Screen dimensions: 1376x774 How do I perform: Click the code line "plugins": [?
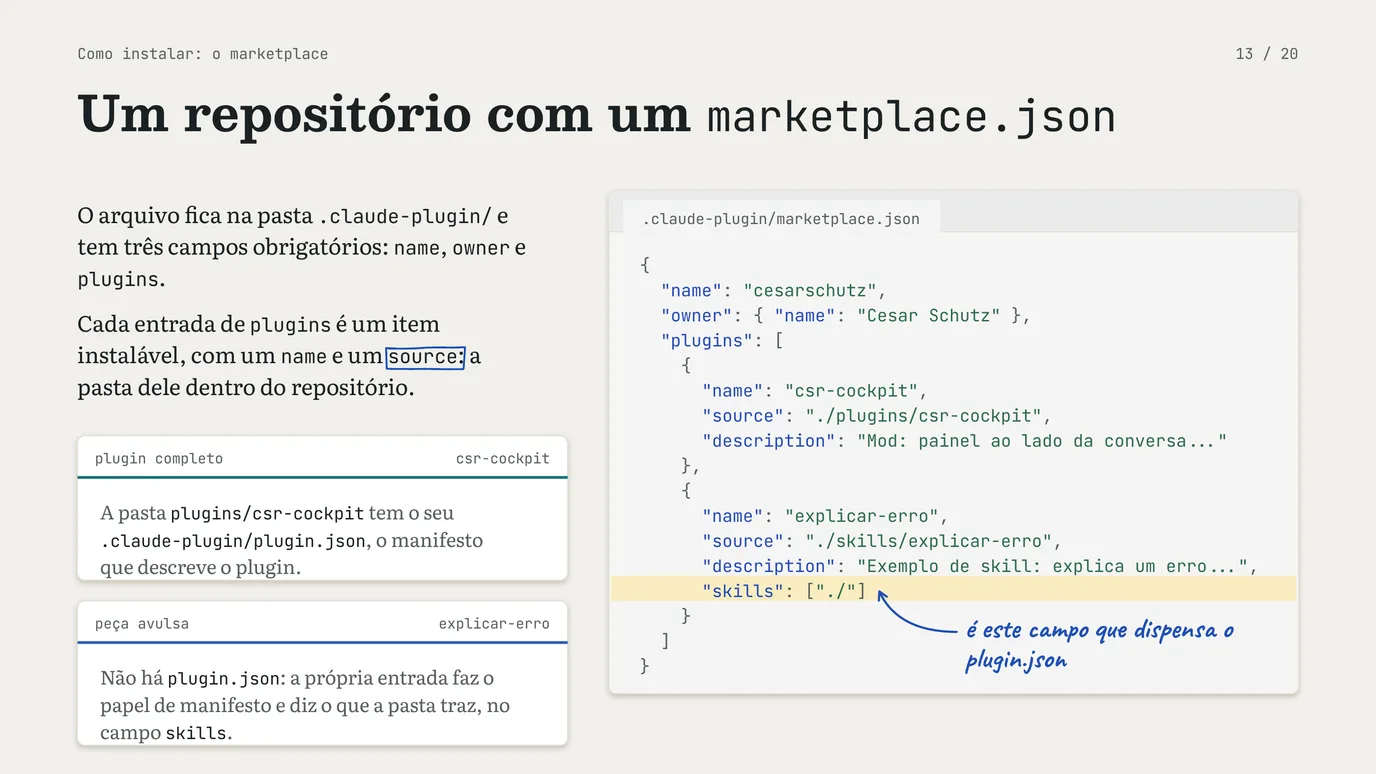[x=722, y=341]
